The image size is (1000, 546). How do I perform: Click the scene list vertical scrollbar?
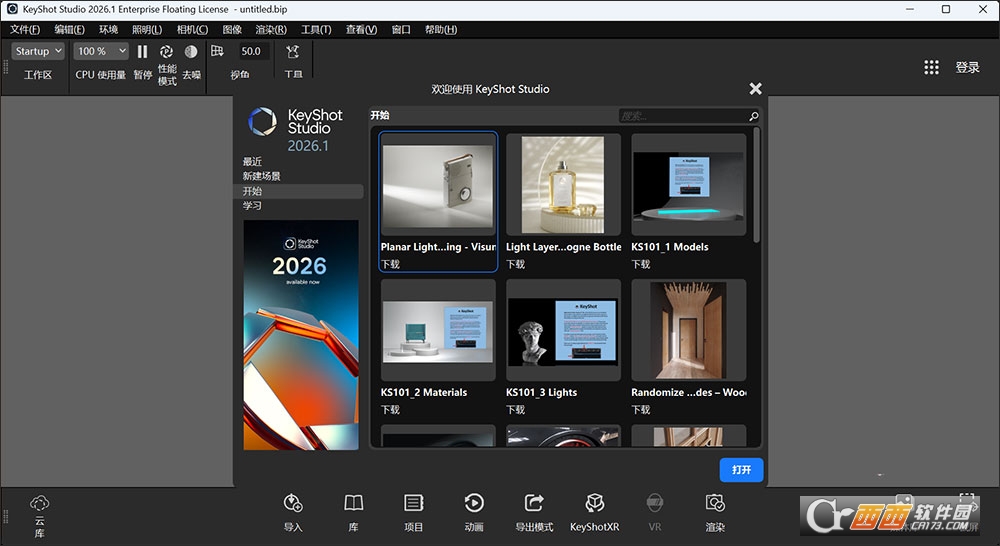[756, 185]
